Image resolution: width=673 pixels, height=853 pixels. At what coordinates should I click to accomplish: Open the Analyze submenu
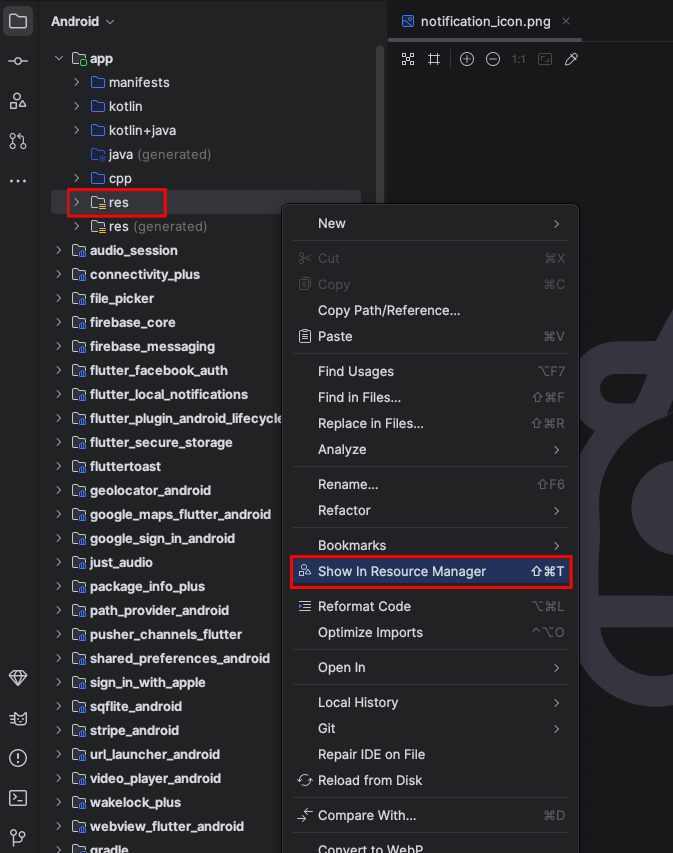pos(430,450)
